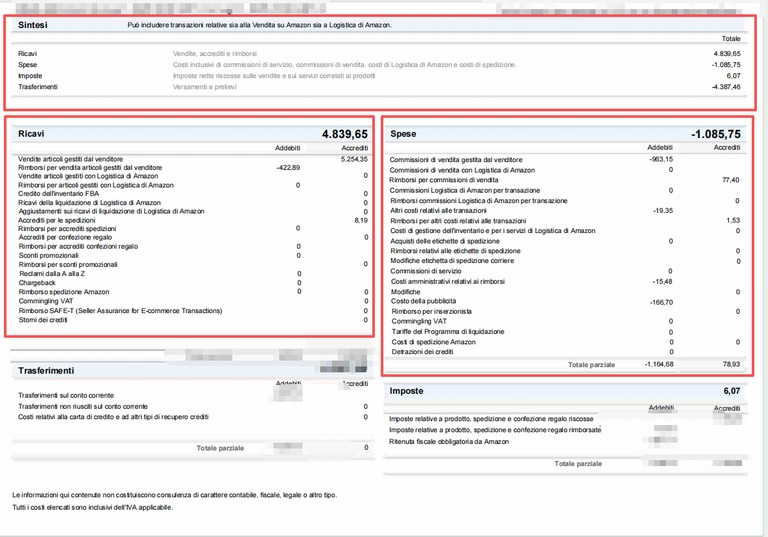Click the 78,93 subtotal value
Screen dimensions: 768x537
731,364
